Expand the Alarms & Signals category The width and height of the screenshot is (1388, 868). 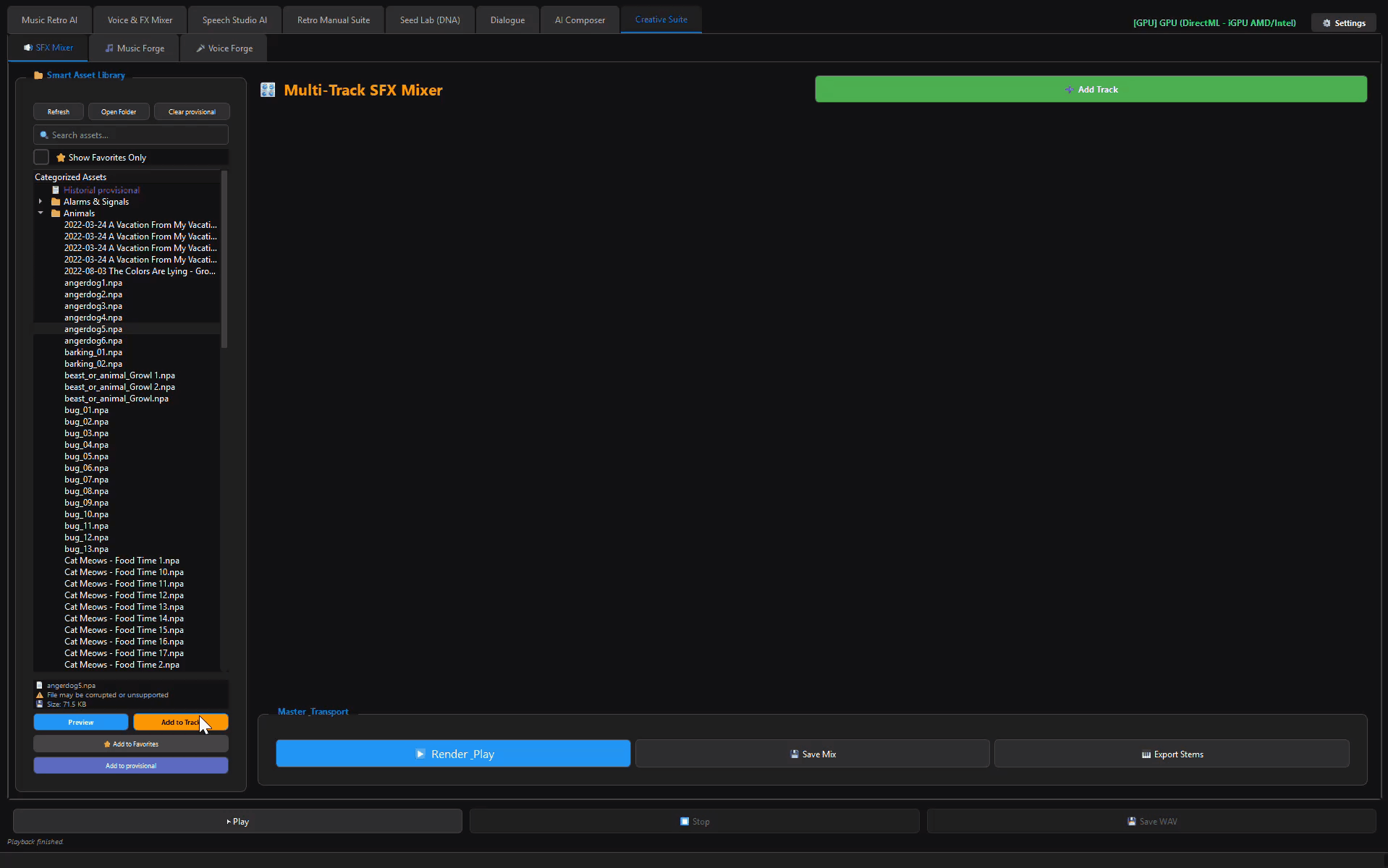[x=41, y=202]
